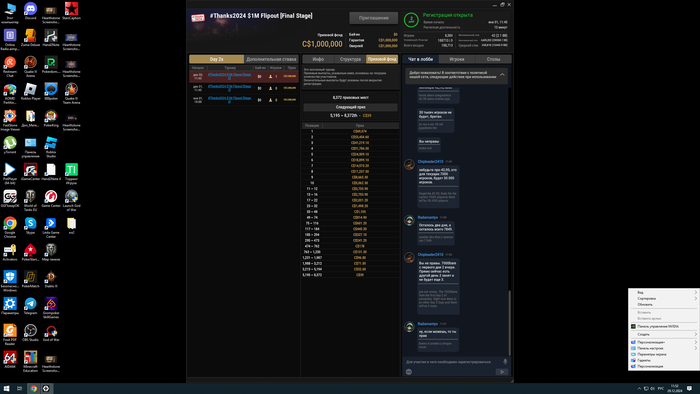
Task: Expand the Вид submenu
Action: click(x=664, y=292)
